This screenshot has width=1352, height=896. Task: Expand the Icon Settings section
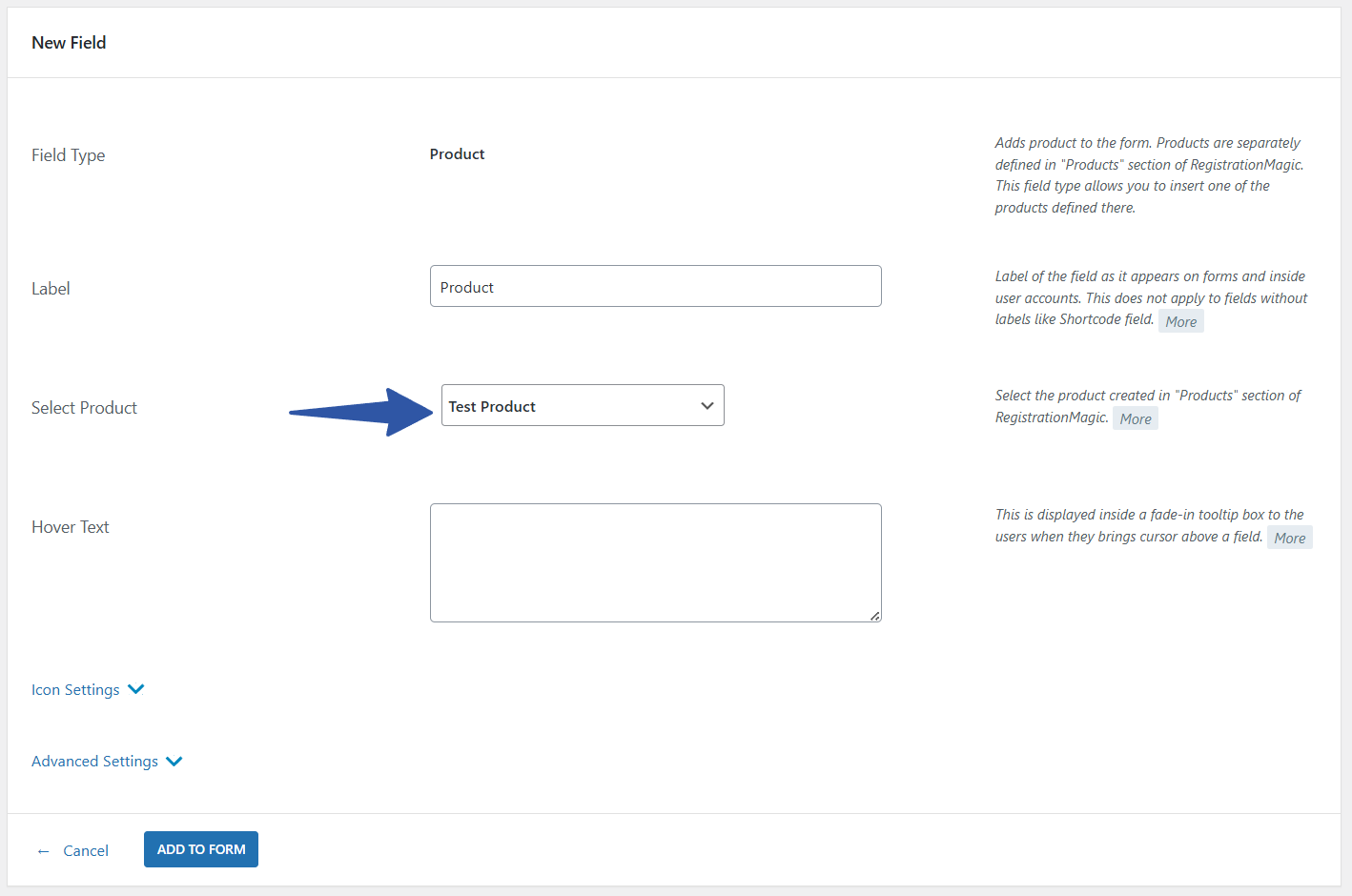pos(76,690)
